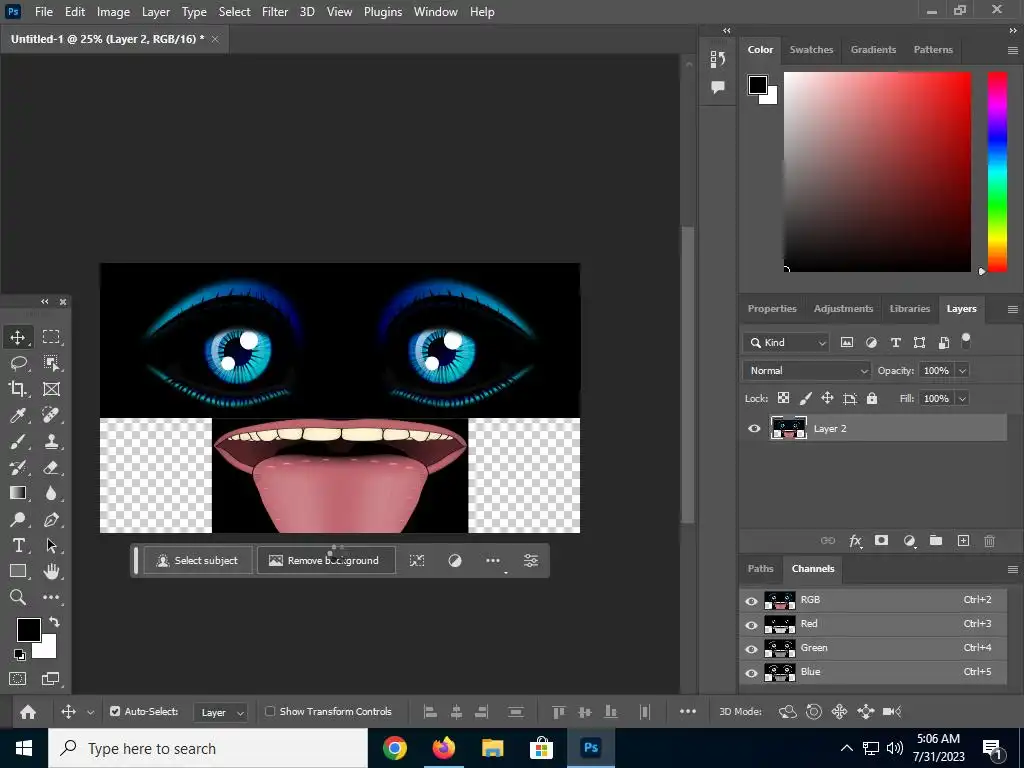The image size is (1024, 768).
Task: Toggle Green channel visibility
Action: pos(752,649)
